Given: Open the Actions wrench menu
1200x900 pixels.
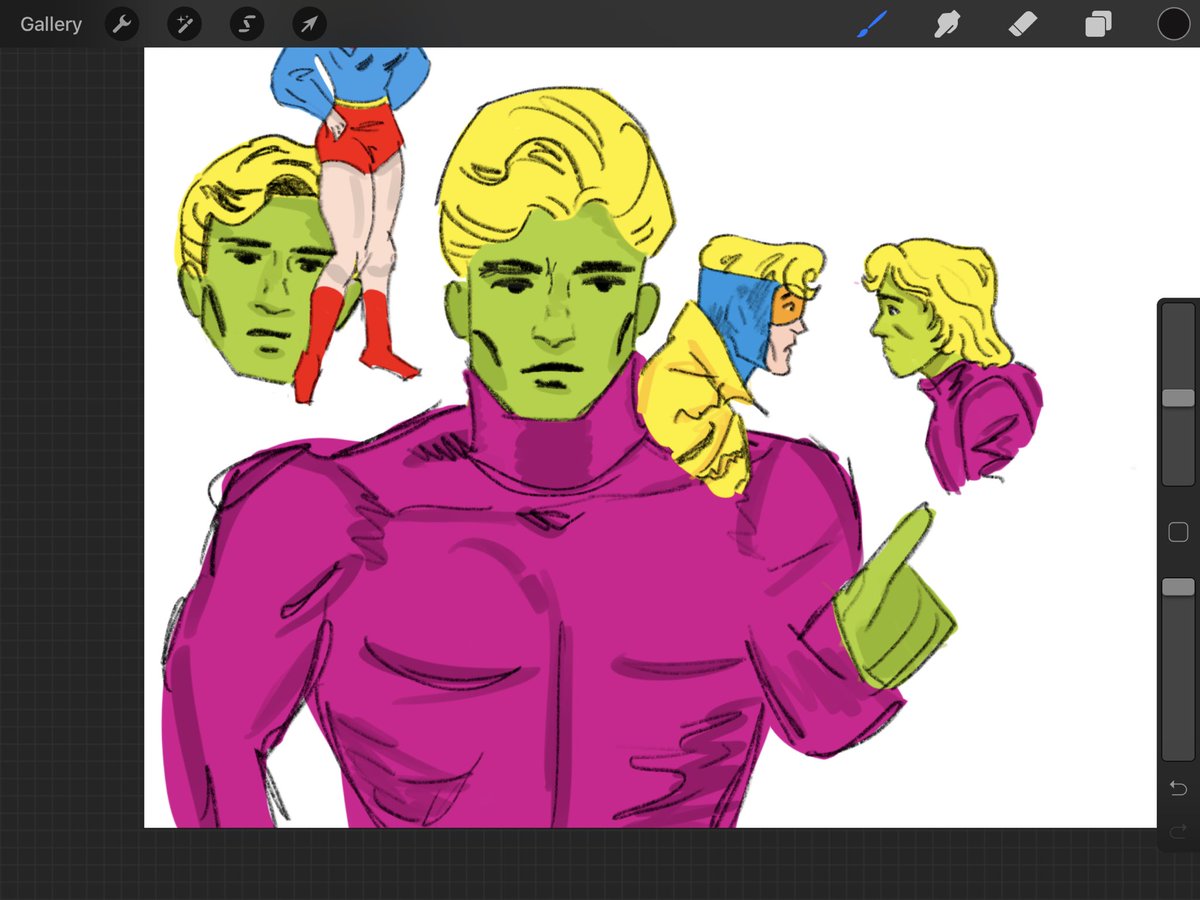Looking at the screenshot, I should point(122,23).
